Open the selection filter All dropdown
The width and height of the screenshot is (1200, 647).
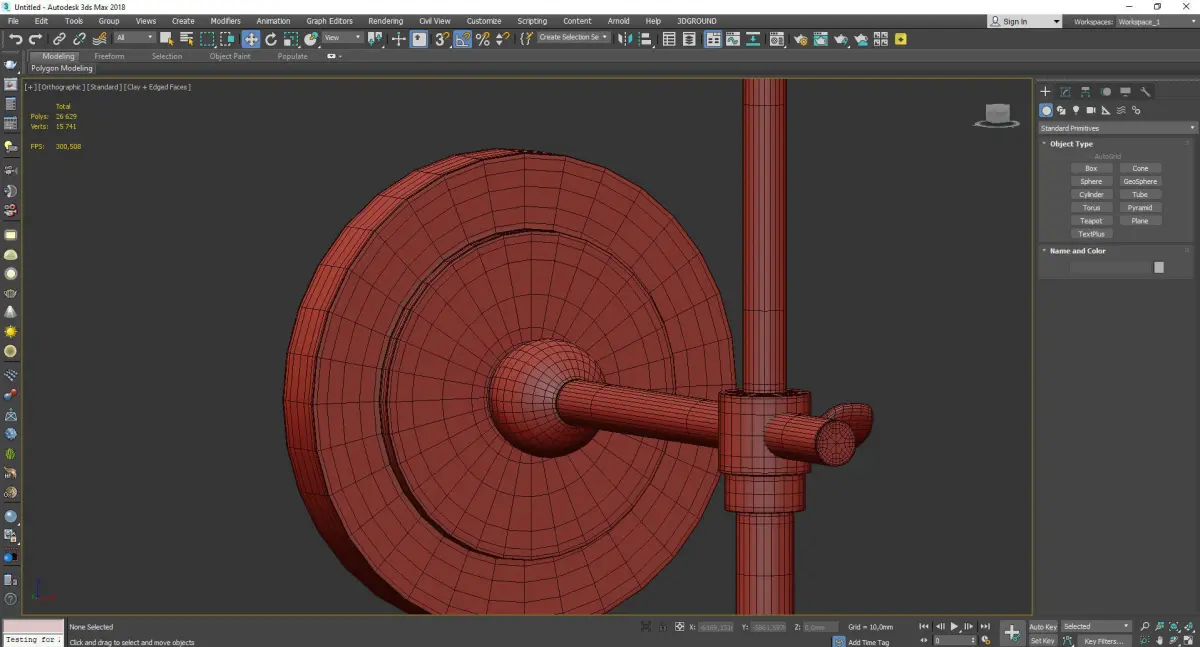pyautogui.click(x=134, y=38)
